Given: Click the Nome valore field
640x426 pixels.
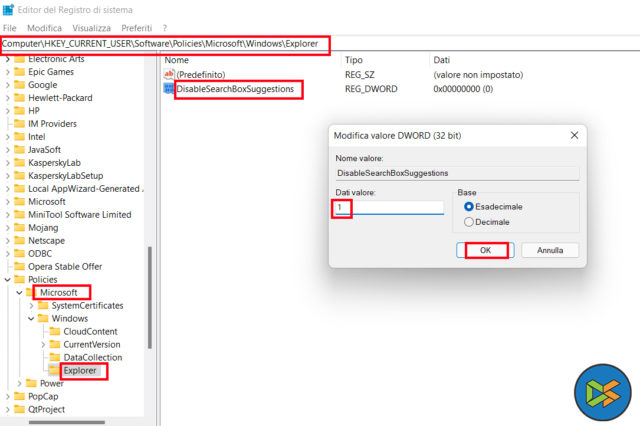Looking at the screenshot, I should point(457,173).
